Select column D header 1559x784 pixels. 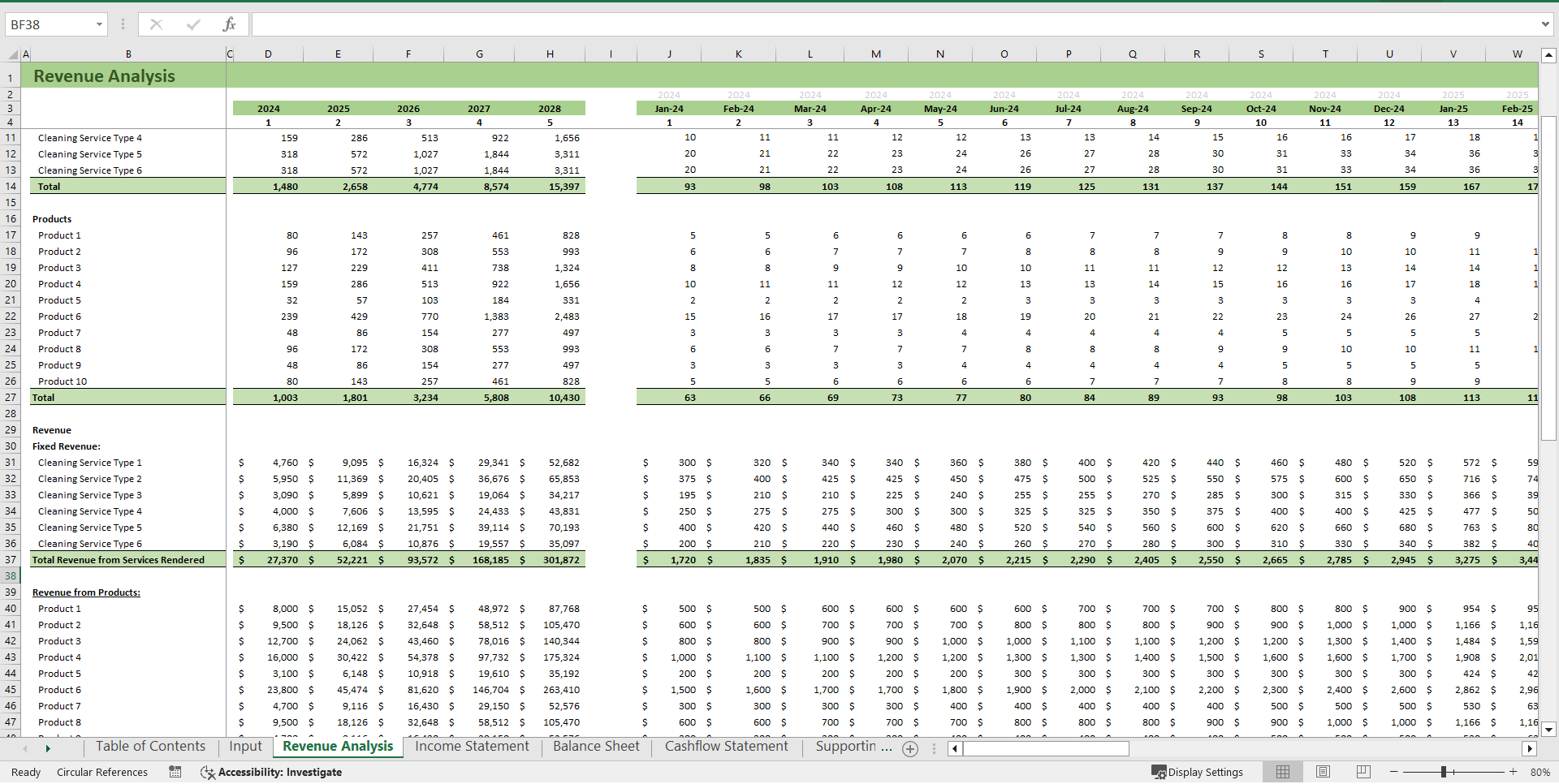(268, 54)
